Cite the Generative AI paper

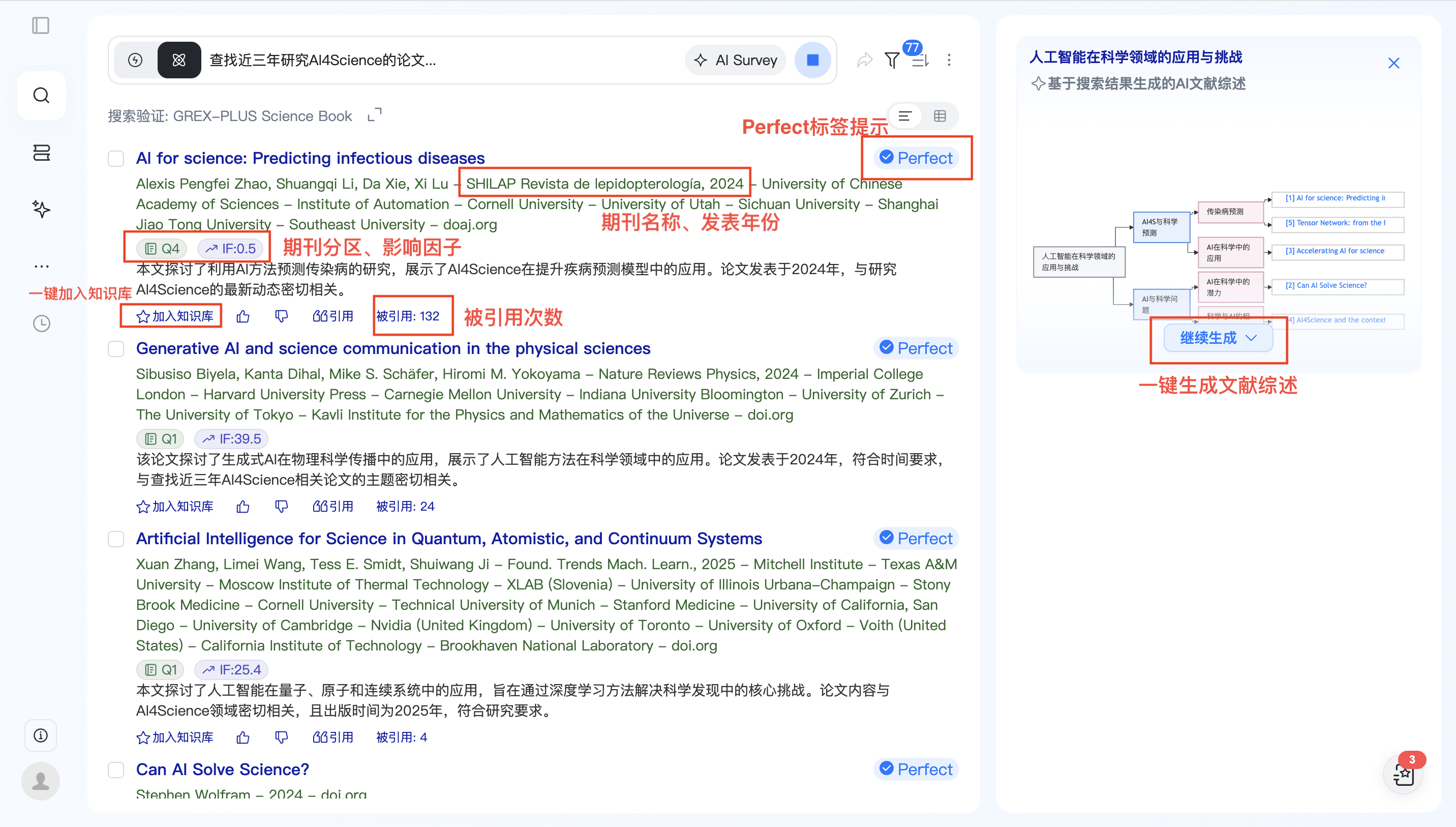[332, 507]
